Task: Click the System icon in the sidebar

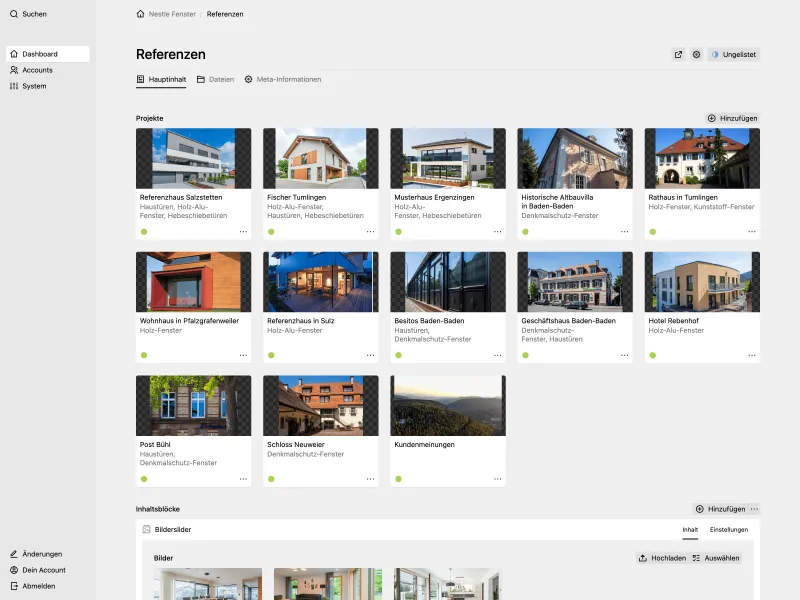Action: point(13,86)
